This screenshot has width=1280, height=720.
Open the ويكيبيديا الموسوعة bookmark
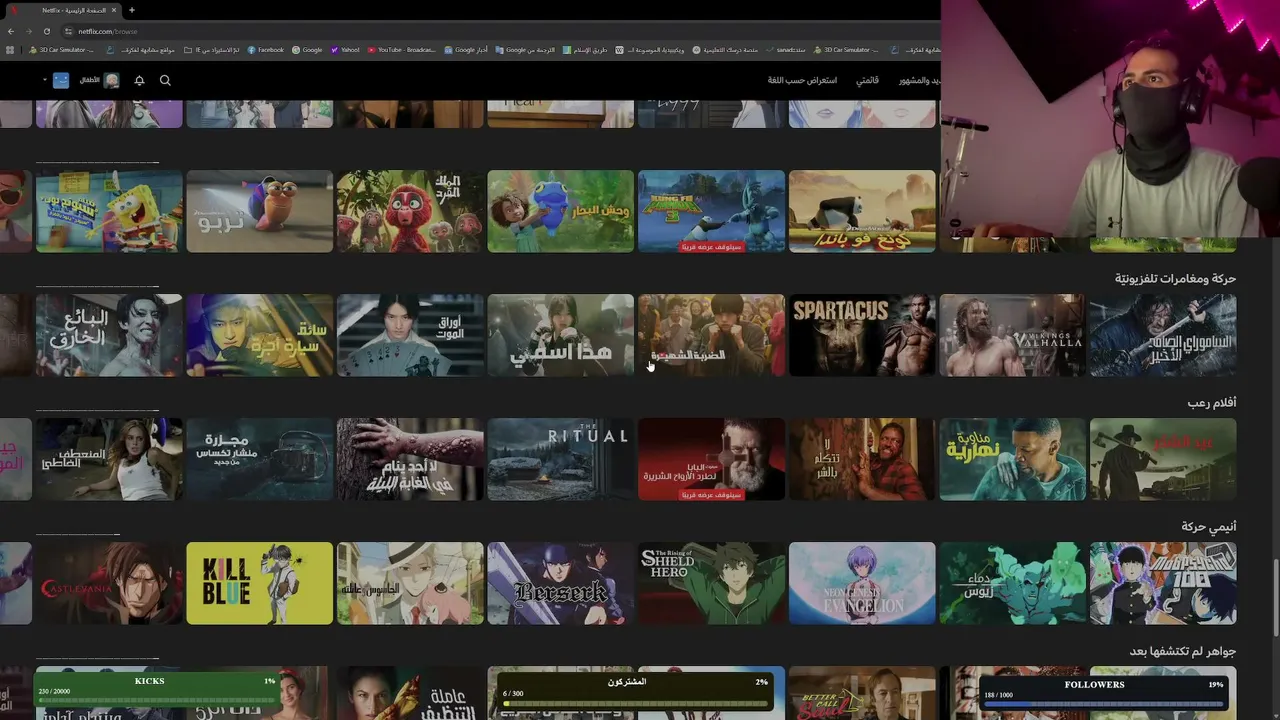click(x=650, y=50)
